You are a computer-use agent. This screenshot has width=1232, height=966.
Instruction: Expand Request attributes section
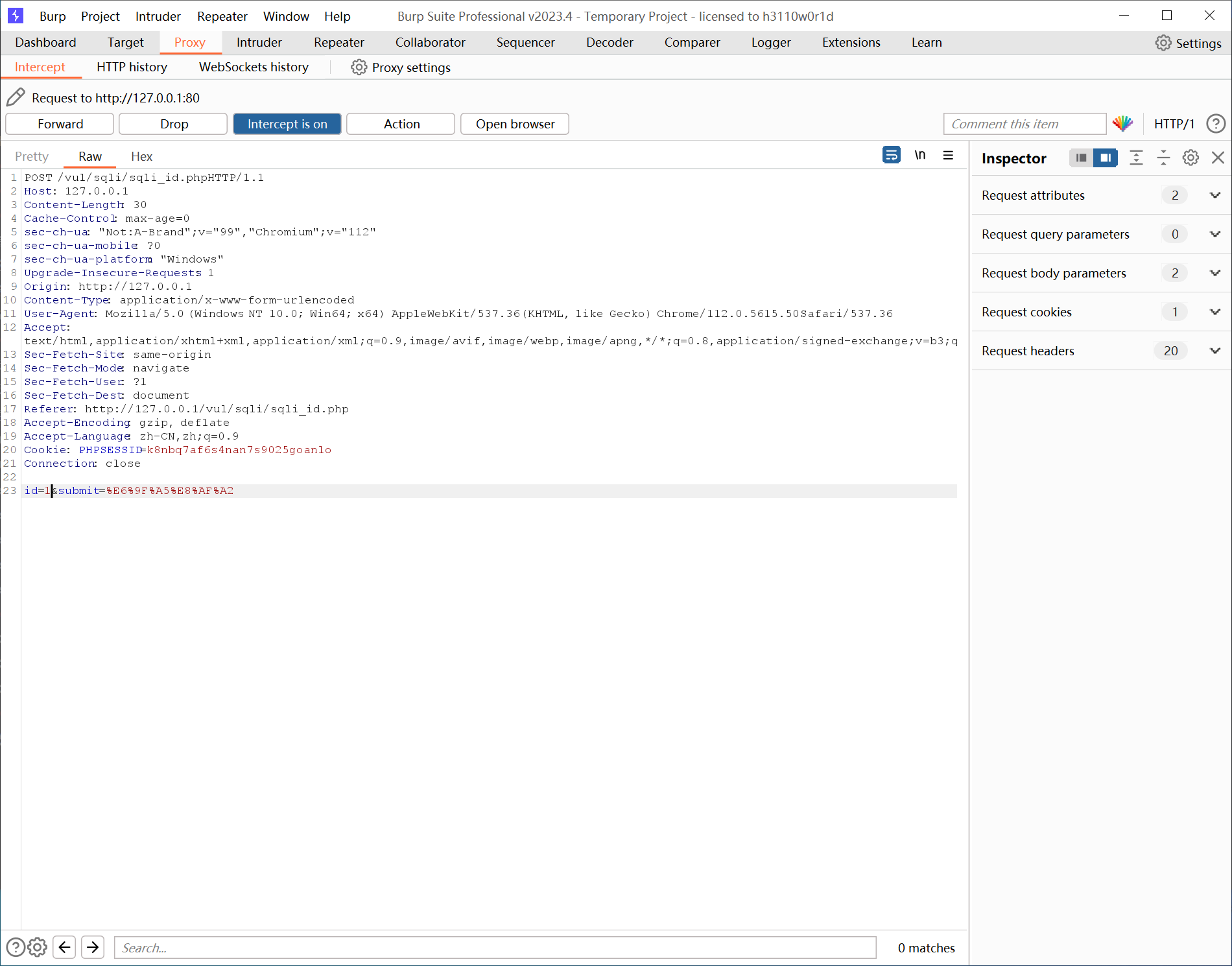point(1215,195)
